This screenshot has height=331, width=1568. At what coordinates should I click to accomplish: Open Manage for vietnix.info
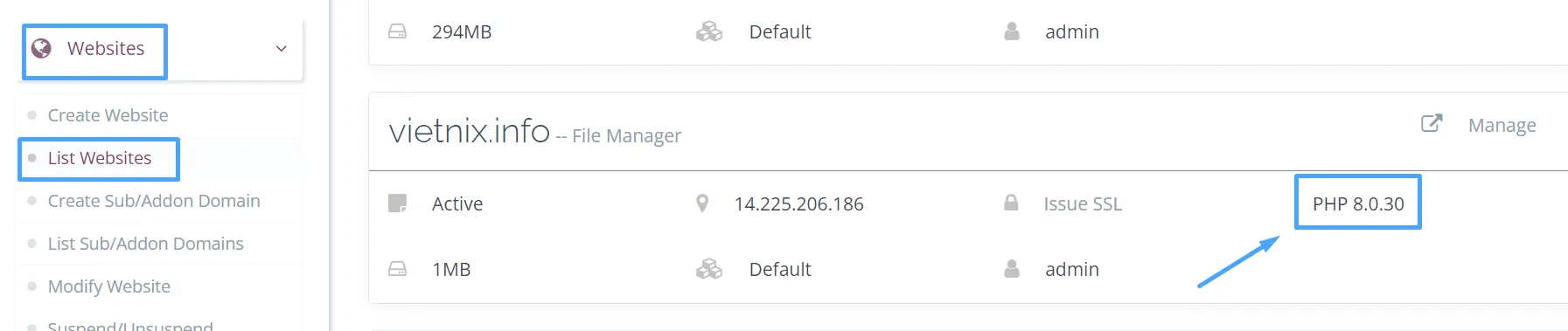tap(1502, 126)
